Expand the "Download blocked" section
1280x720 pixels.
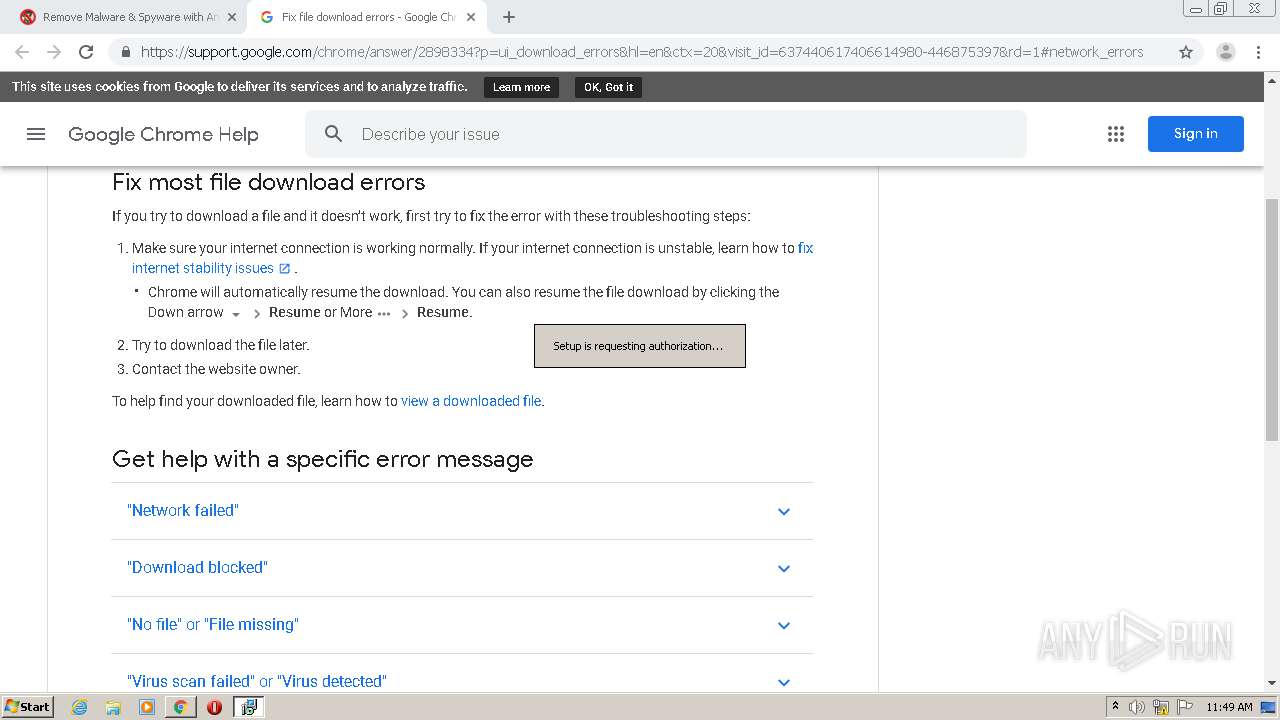tap(462, 568)
